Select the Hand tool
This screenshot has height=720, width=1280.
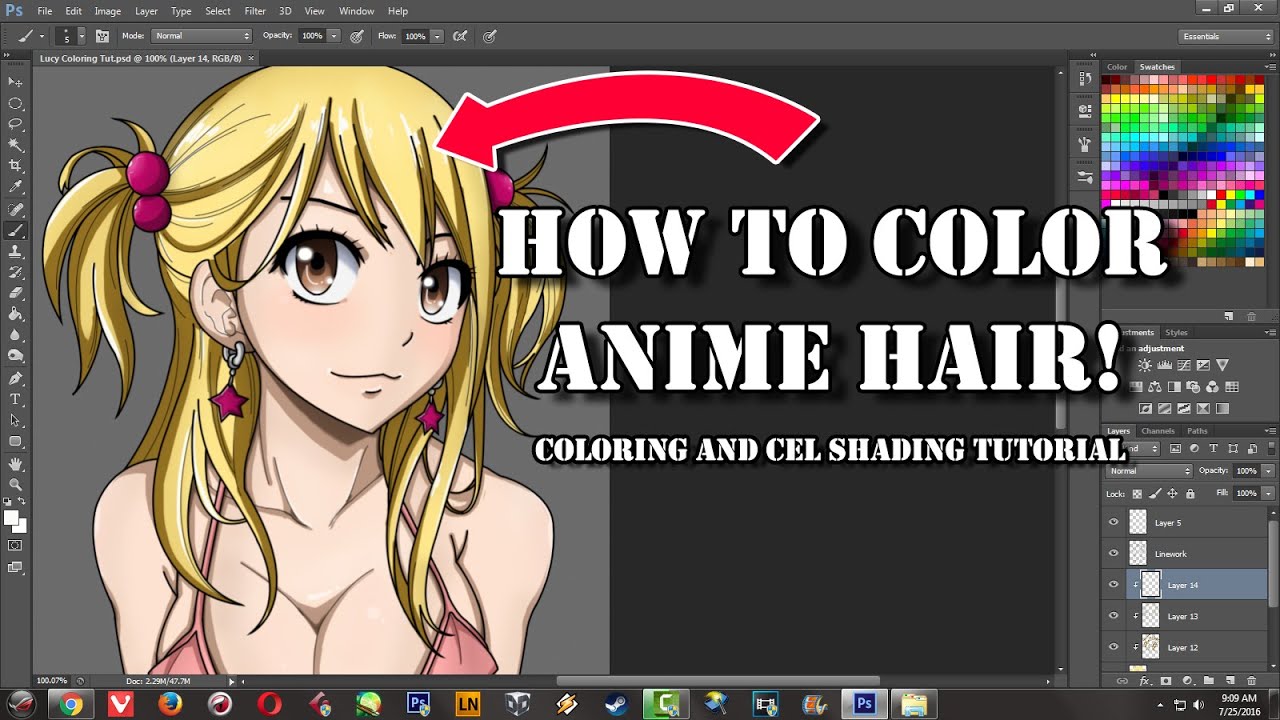tap(15, 463)
